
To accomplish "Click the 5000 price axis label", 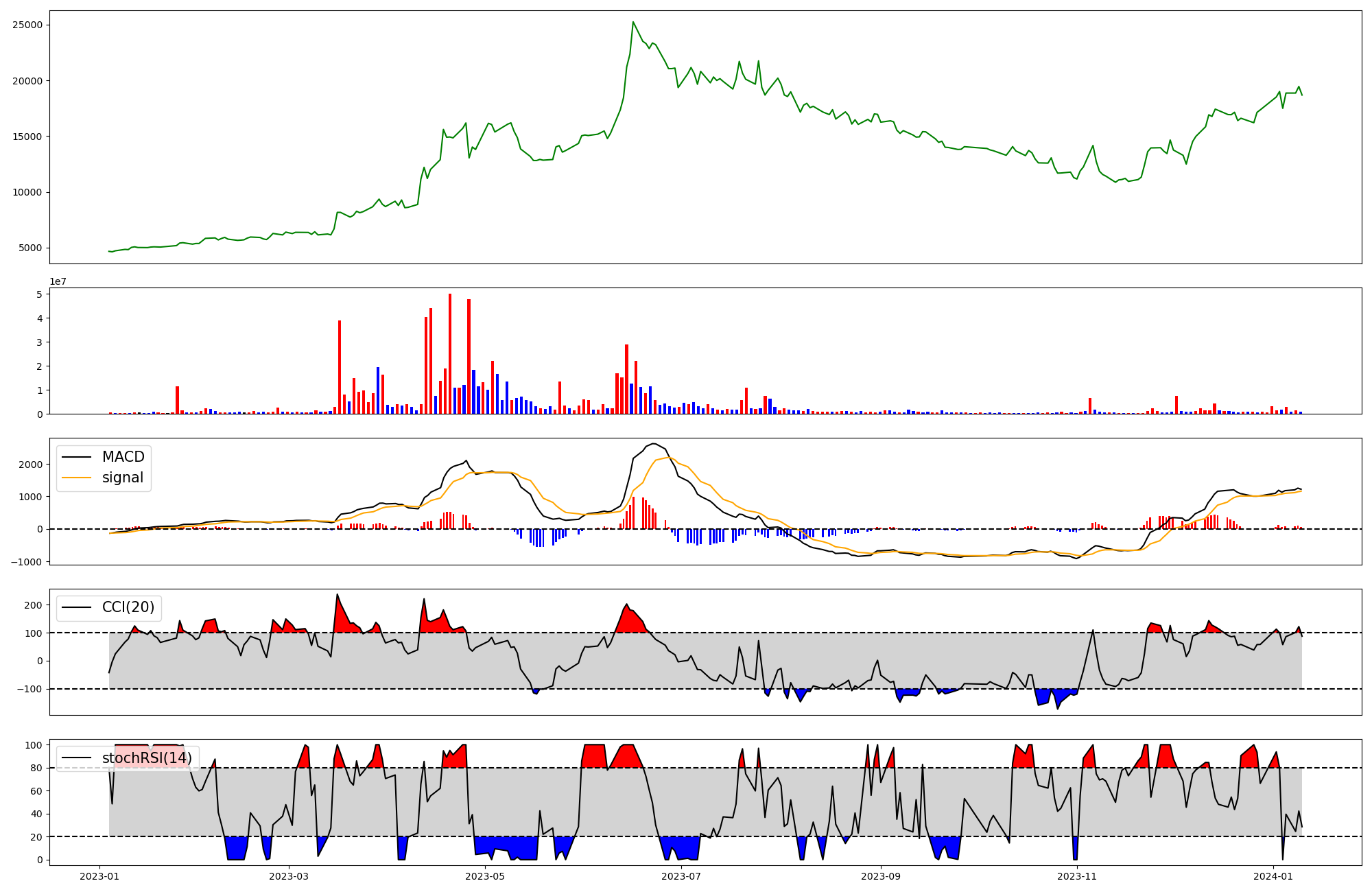I will click(30, 248).
